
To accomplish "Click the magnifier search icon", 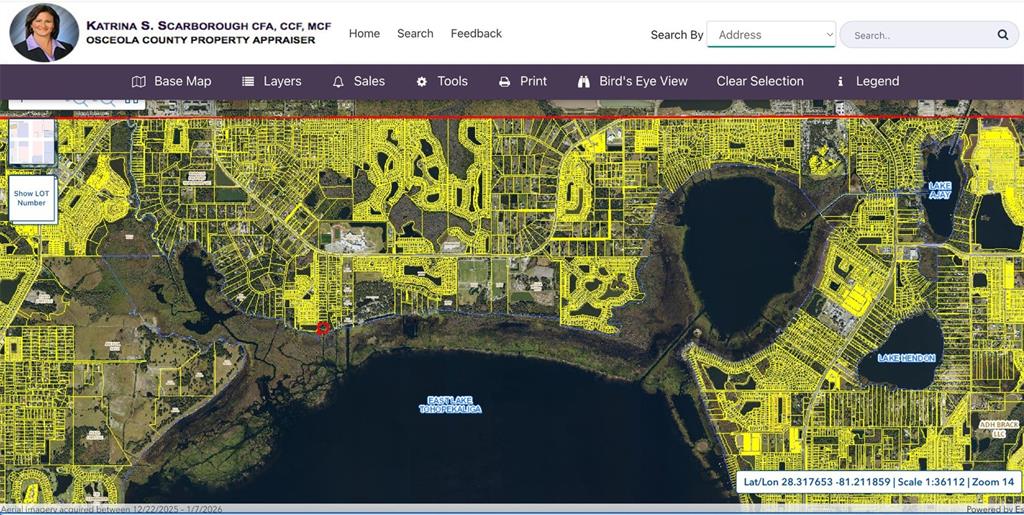I will (1002, 35).
